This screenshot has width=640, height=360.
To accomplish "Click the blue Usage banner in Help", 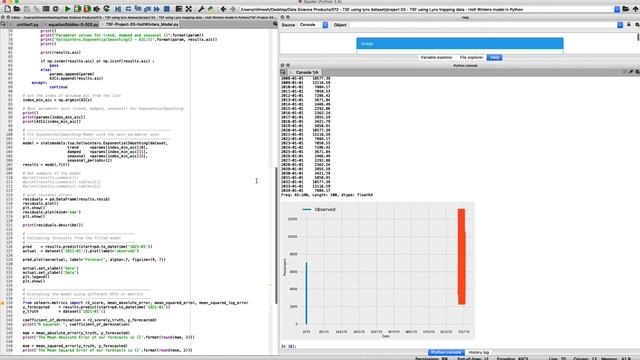I will click(x=460, y=43).
